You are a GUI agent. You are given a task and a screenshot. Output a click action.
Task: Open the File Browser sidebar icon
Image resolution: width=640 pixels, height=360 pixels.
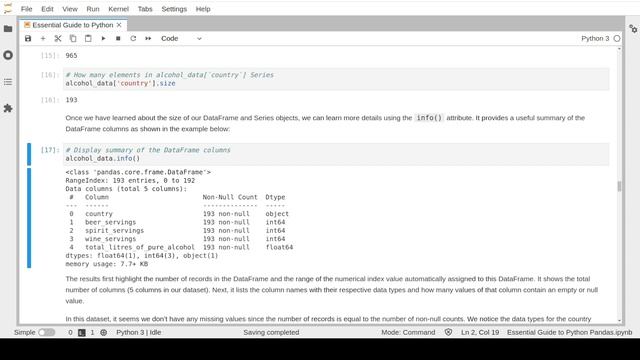[x=8, y=29]
